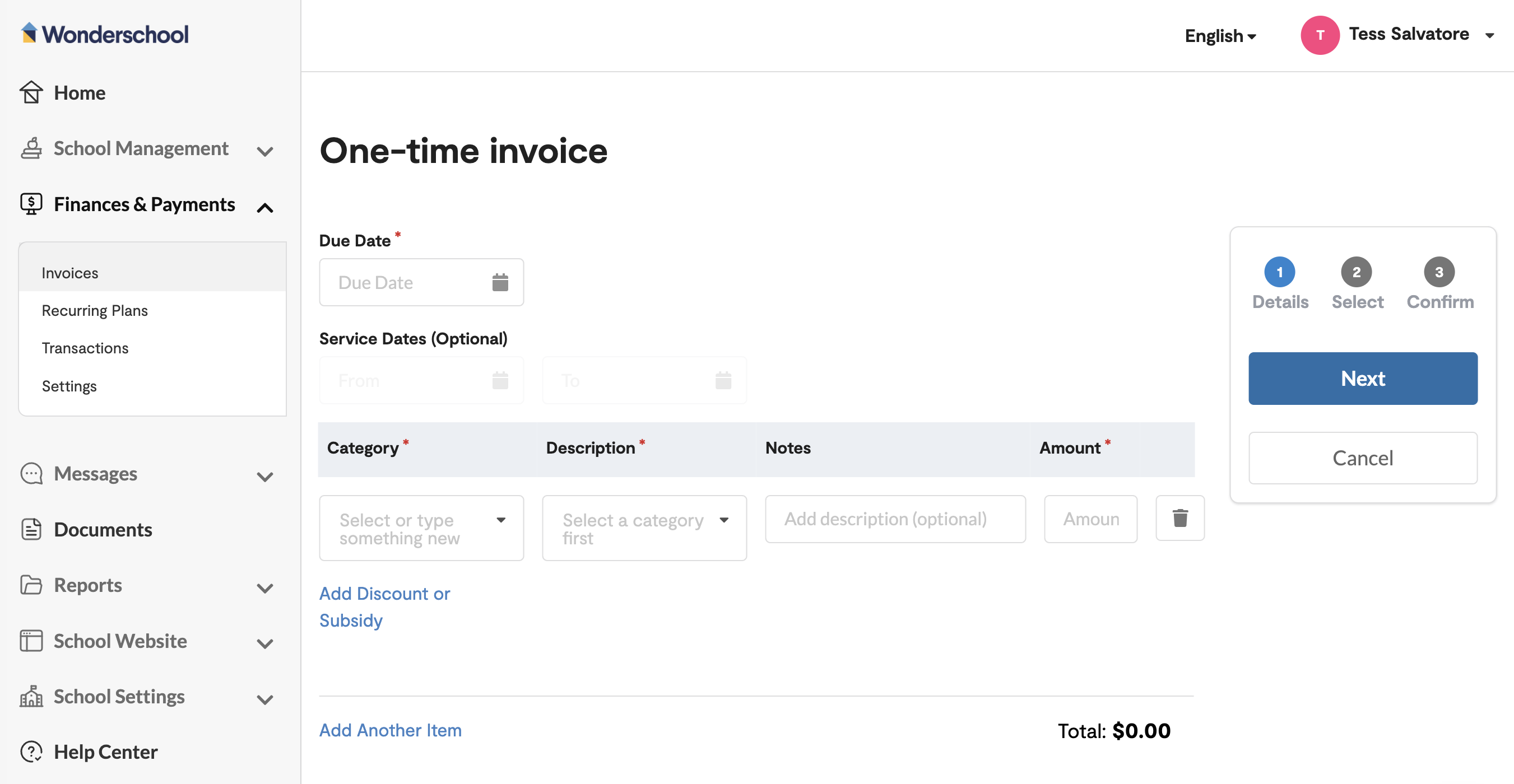Click the Description column header

click(591, 448)
